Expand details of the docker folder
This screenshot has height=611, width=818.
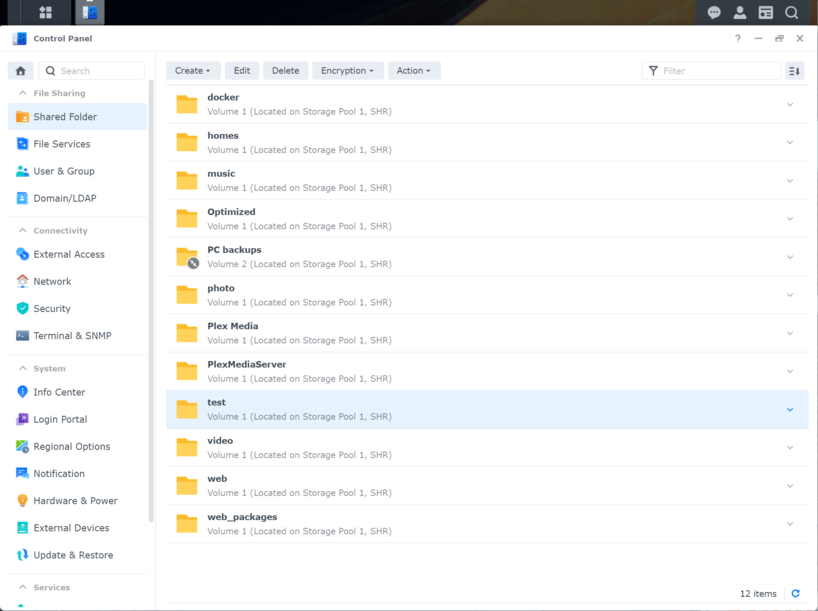790,104
